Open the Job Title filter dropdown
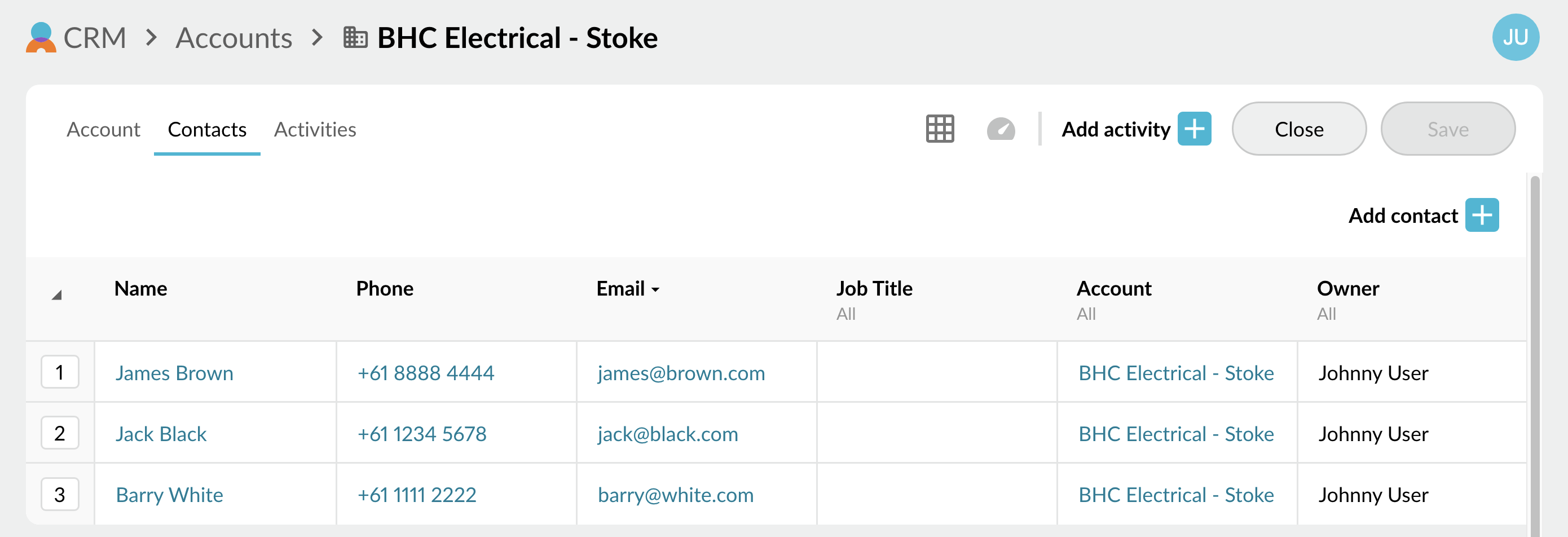1568x537 pixels. click(x=845, y=314)
